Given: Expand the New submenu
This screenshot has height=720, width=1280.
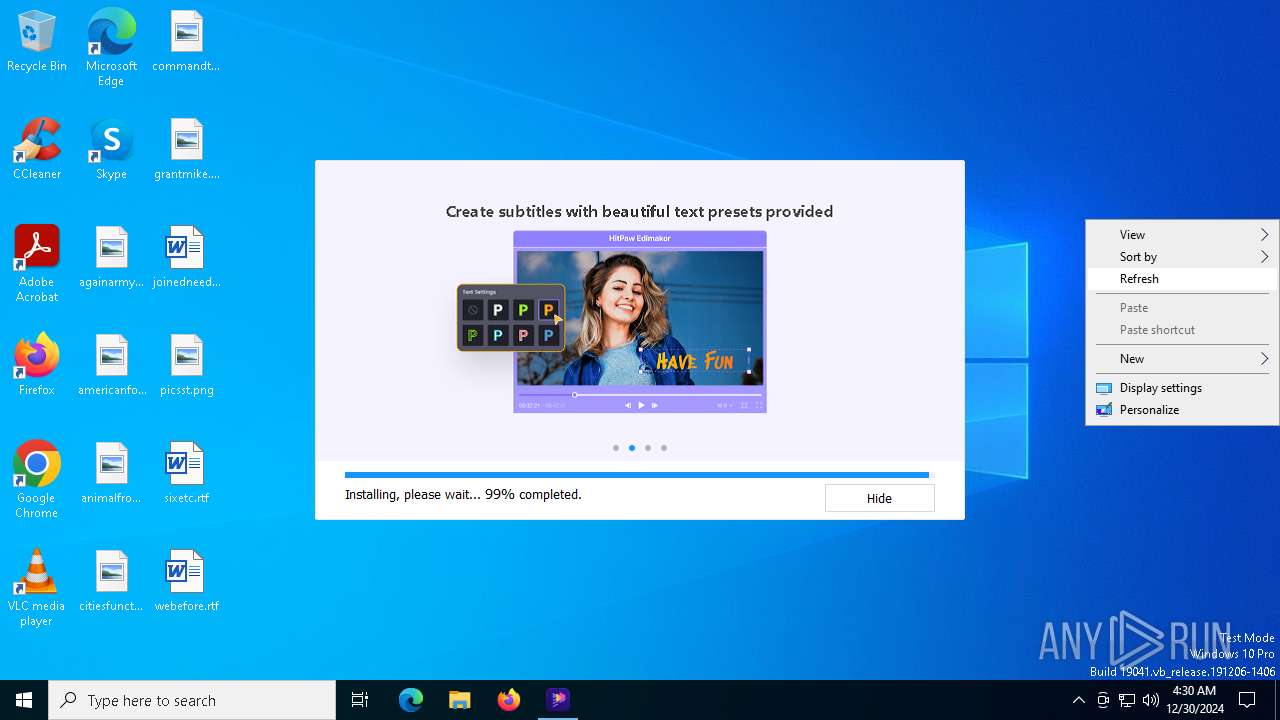Looking at the screenshot, I should (1182, 359).
